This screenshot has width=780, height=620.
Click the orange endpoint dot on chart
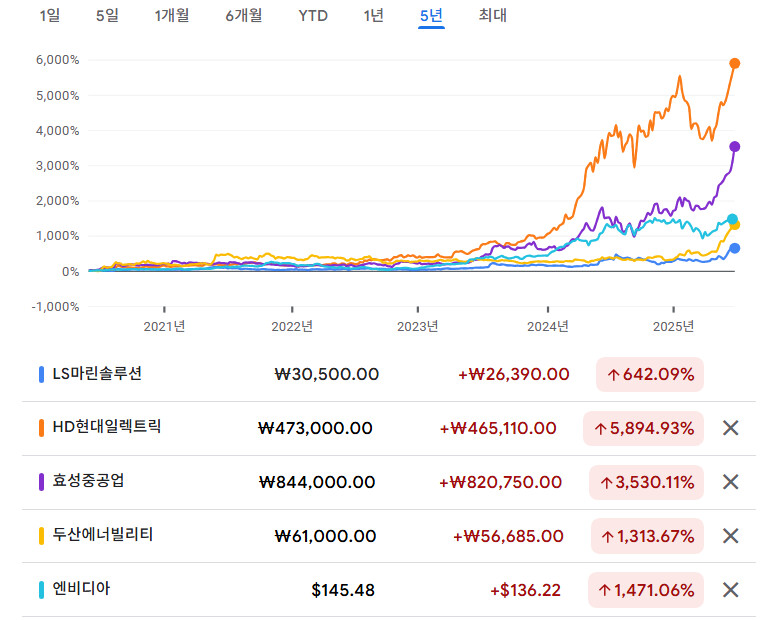735,63
